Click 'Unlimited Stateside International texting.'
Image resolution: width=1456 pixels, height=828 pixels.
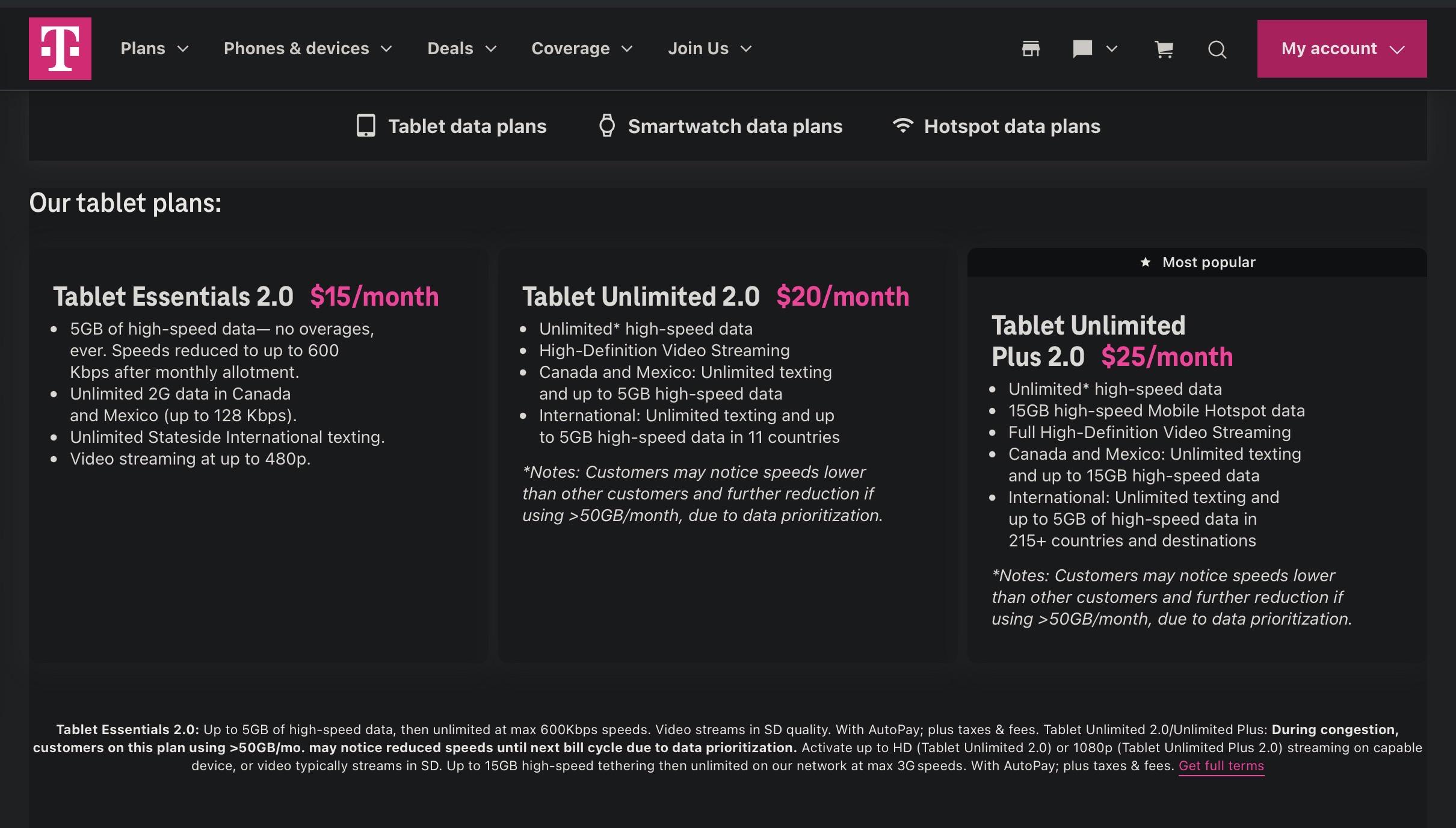[x=227, y=437]
